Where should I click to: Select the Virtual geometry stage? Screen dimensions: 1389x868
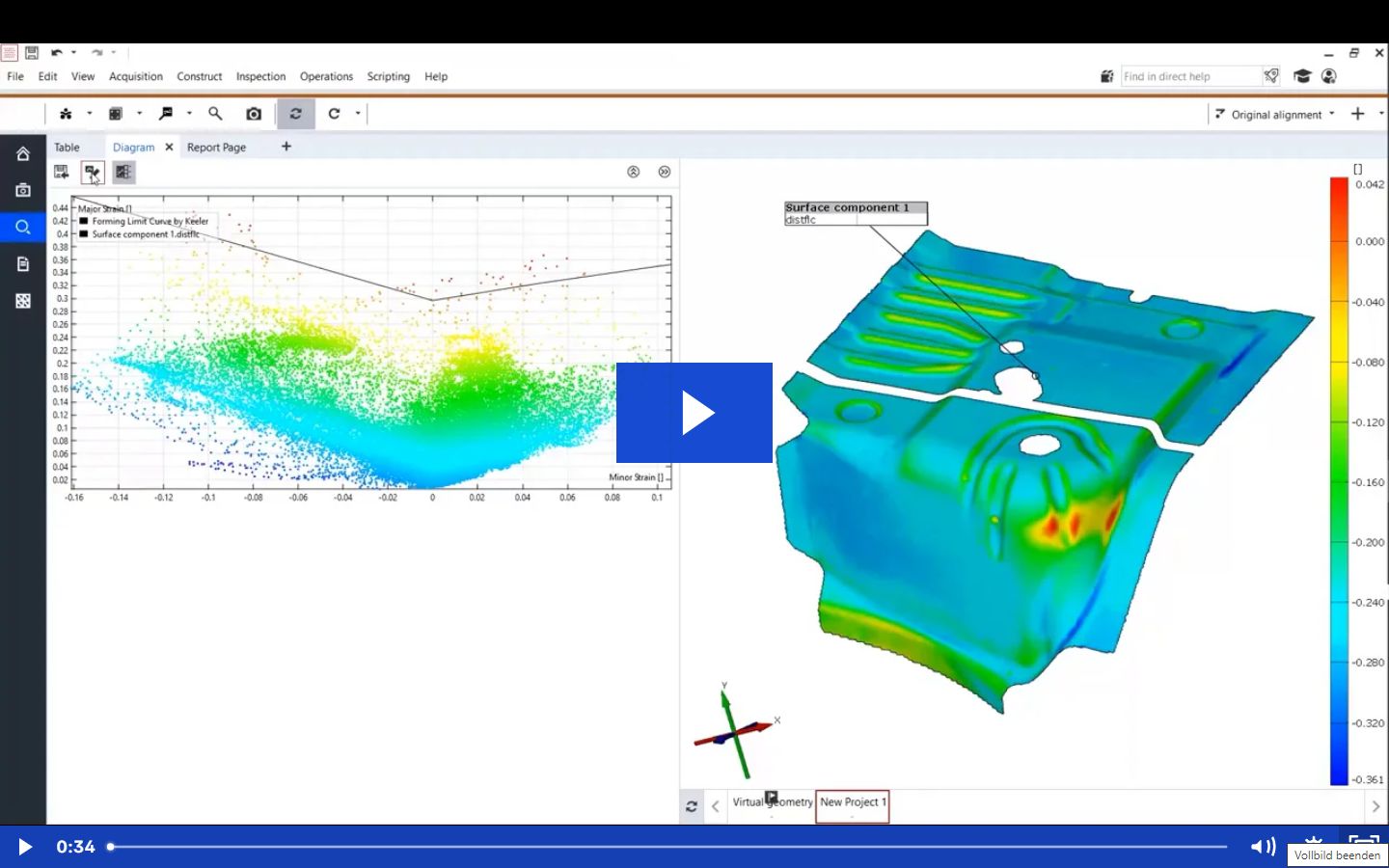point(772,802)
